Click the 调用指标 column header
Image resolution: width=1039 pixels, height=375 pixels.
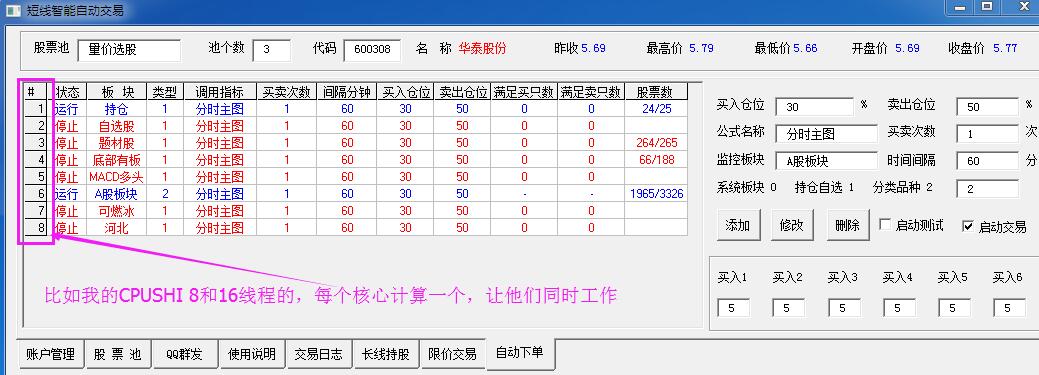coord(219,92)
